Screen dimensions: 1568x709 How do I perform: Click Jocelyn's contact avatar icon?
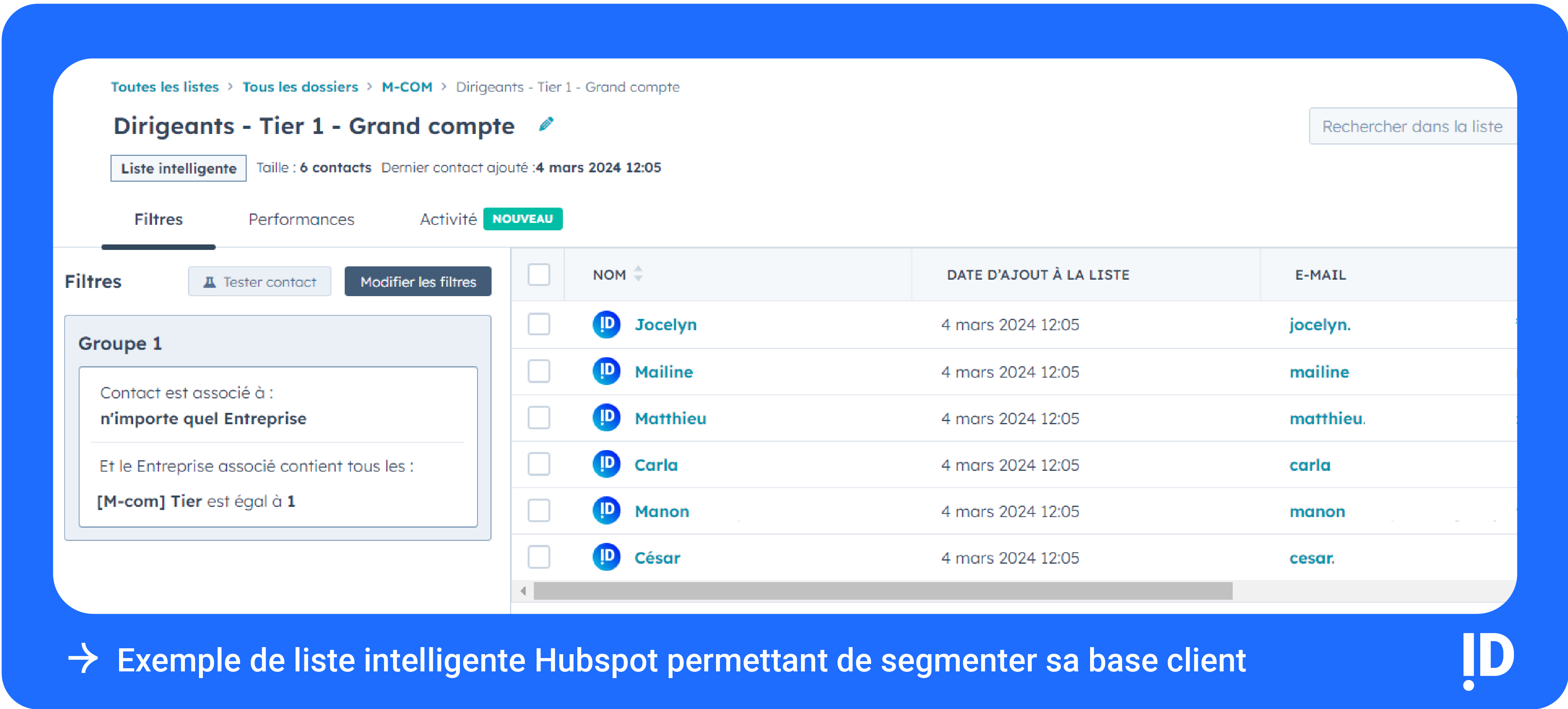(x=606, y=324)
